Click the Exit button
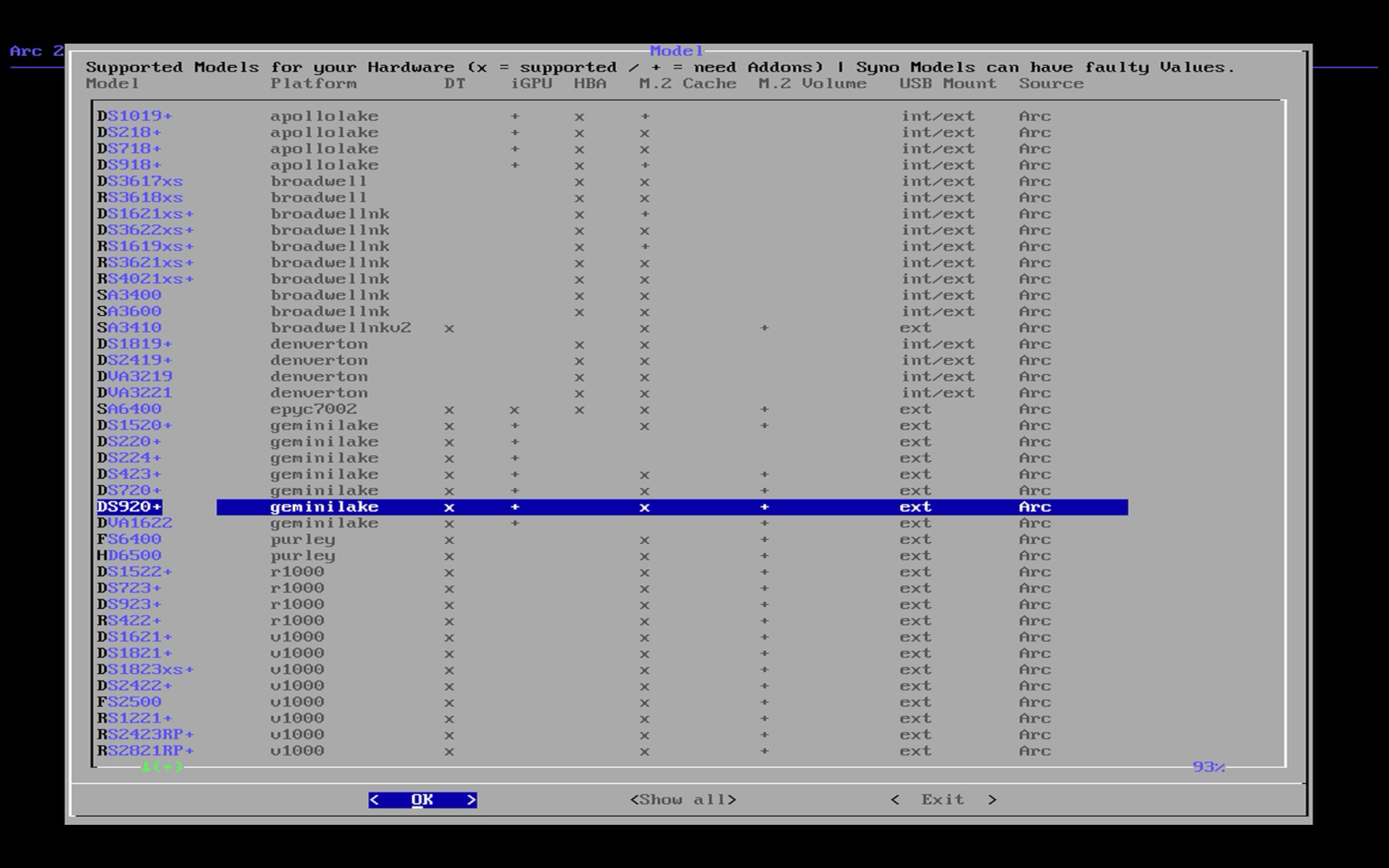Viewport: 1389px width, 868px height. (943, 800)
